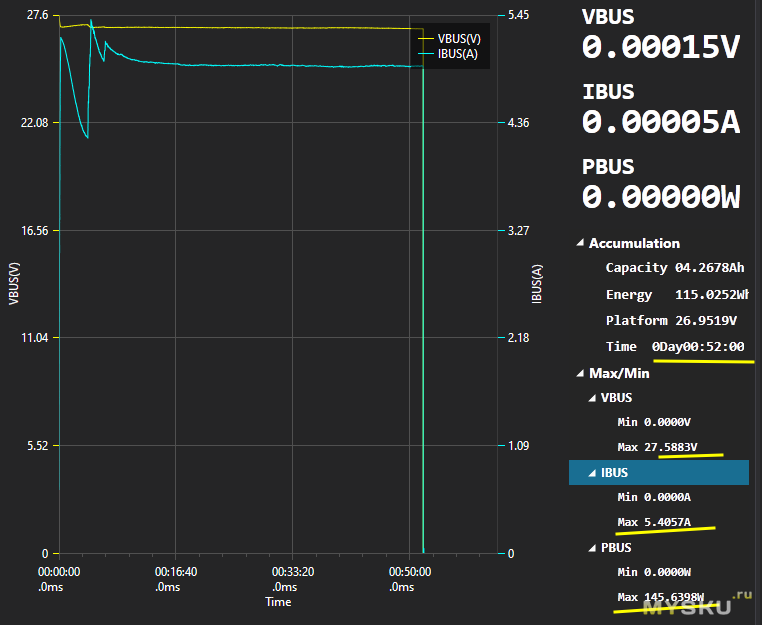Click the 22.08 VBUS axis label
Screen dimensions: 762x625
[35, 122]
